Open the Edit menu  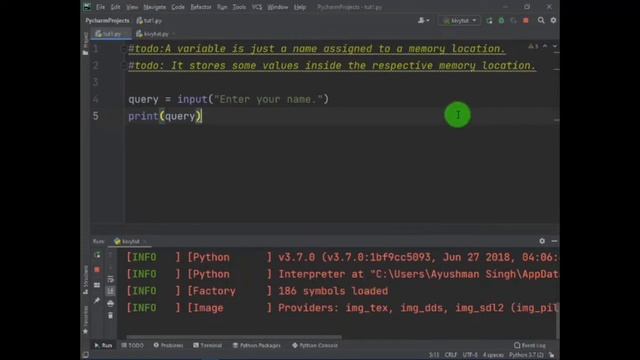point(116,7)
